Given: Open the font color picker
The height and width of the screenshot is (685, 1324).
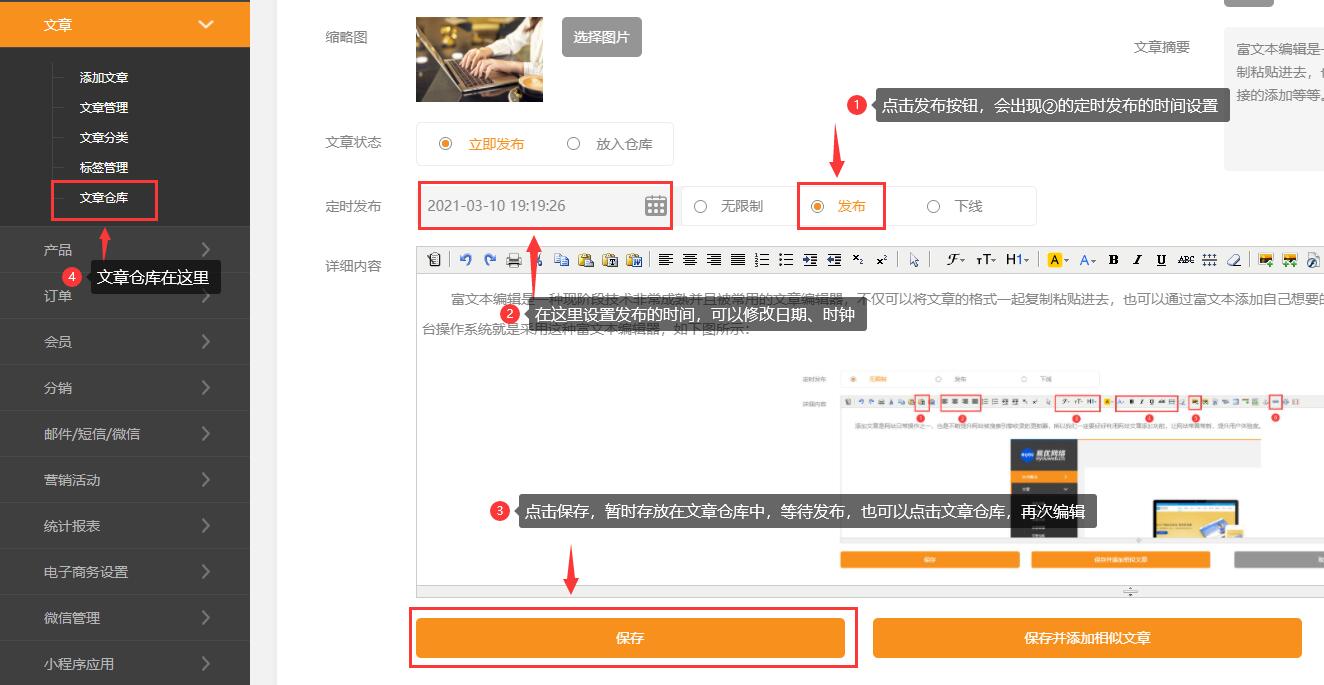Looking at the screenshot, I should (1088, 260).
